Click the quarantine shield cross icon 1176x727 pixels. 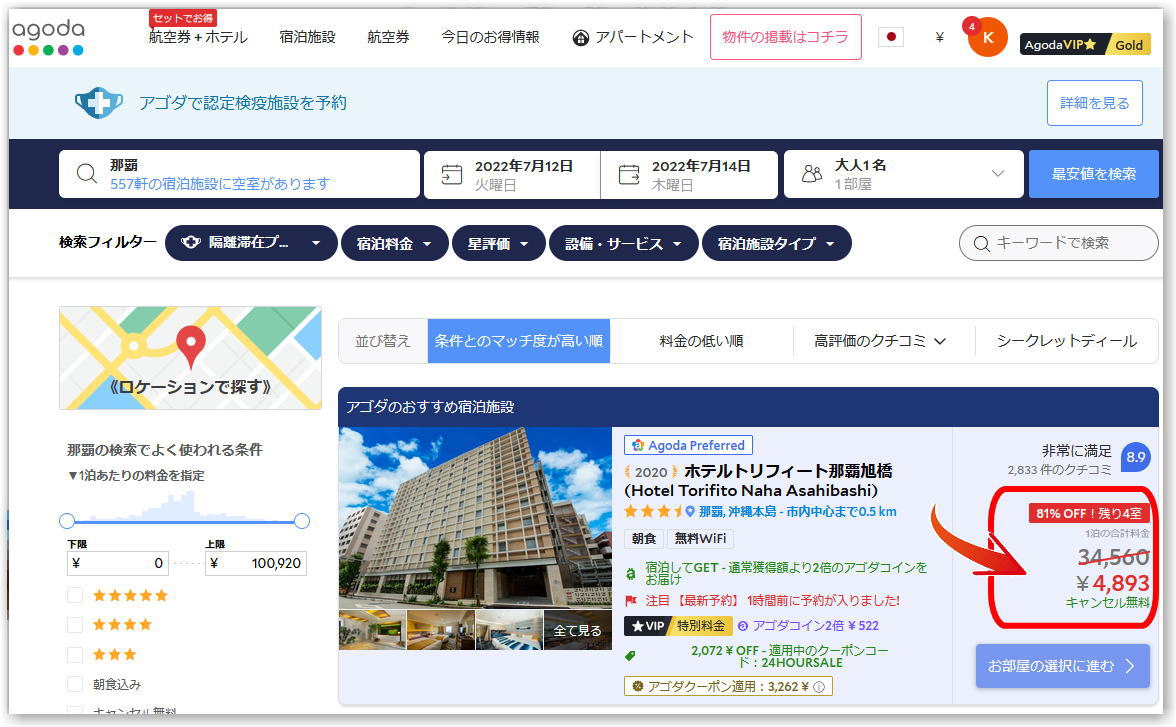pyautogui.click(x=98, y=103)
